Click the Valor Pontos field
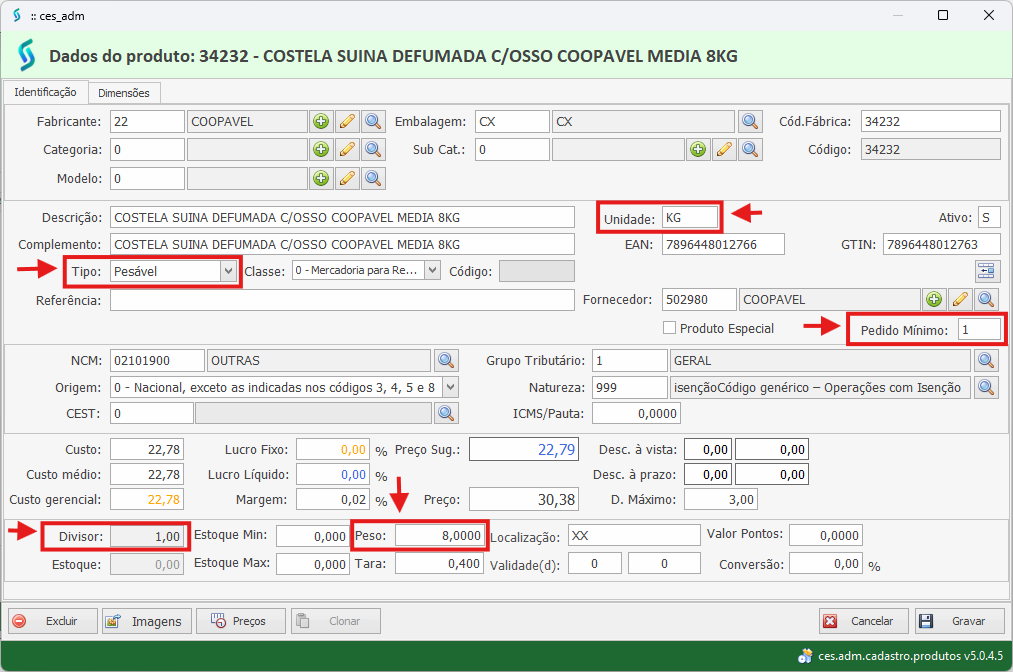This screenshot has width=1013, height=672. (826, 535)
